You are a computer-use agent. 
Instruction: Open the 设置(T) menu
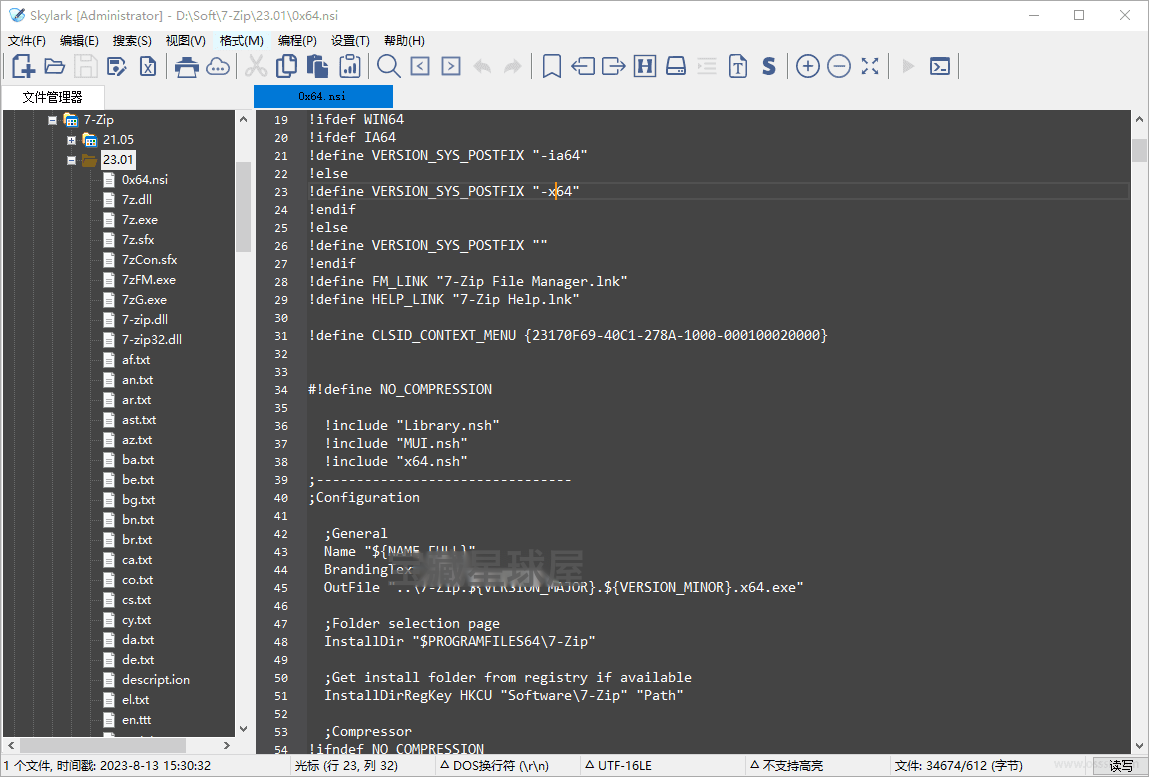point(350,41)
